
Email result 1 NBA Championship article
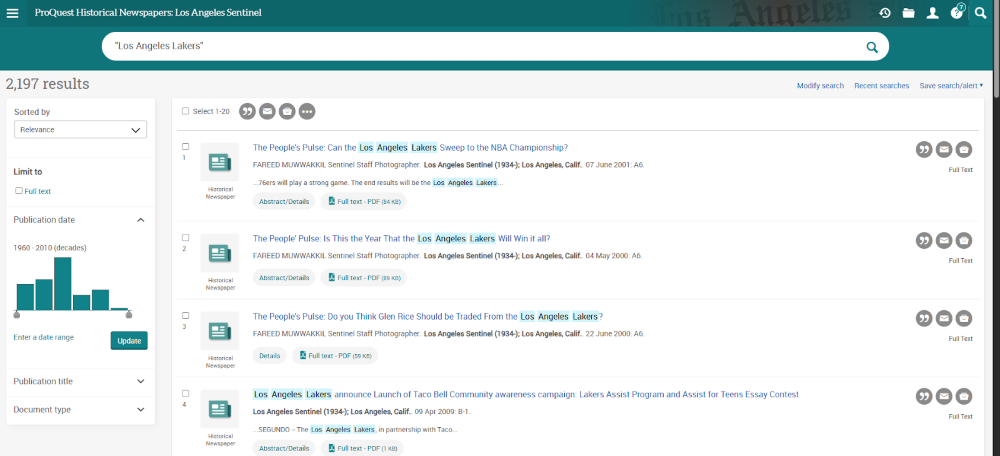click(944, 149)
